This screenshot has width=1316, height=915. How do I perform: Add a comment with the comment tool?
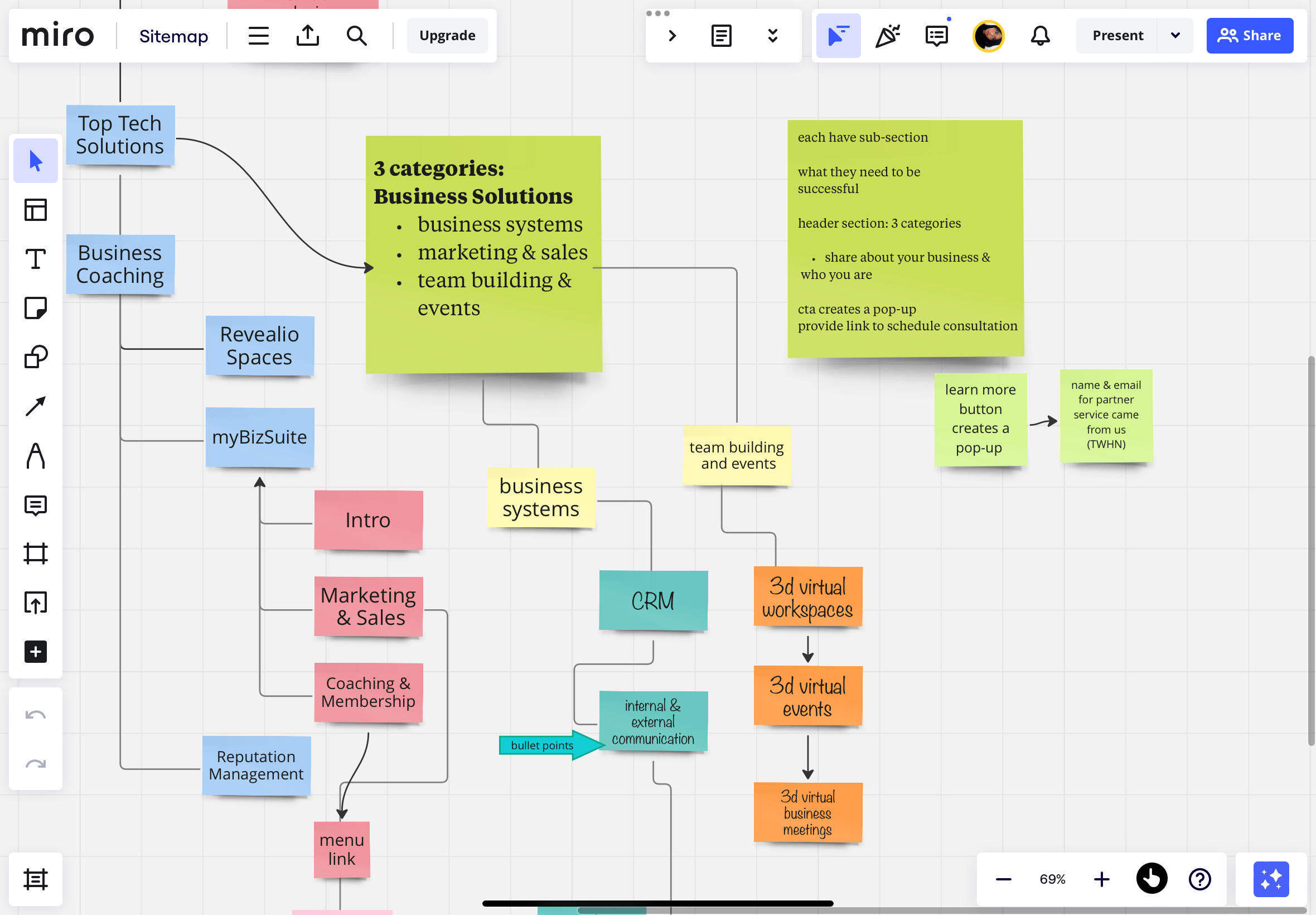tap(36, 505)
